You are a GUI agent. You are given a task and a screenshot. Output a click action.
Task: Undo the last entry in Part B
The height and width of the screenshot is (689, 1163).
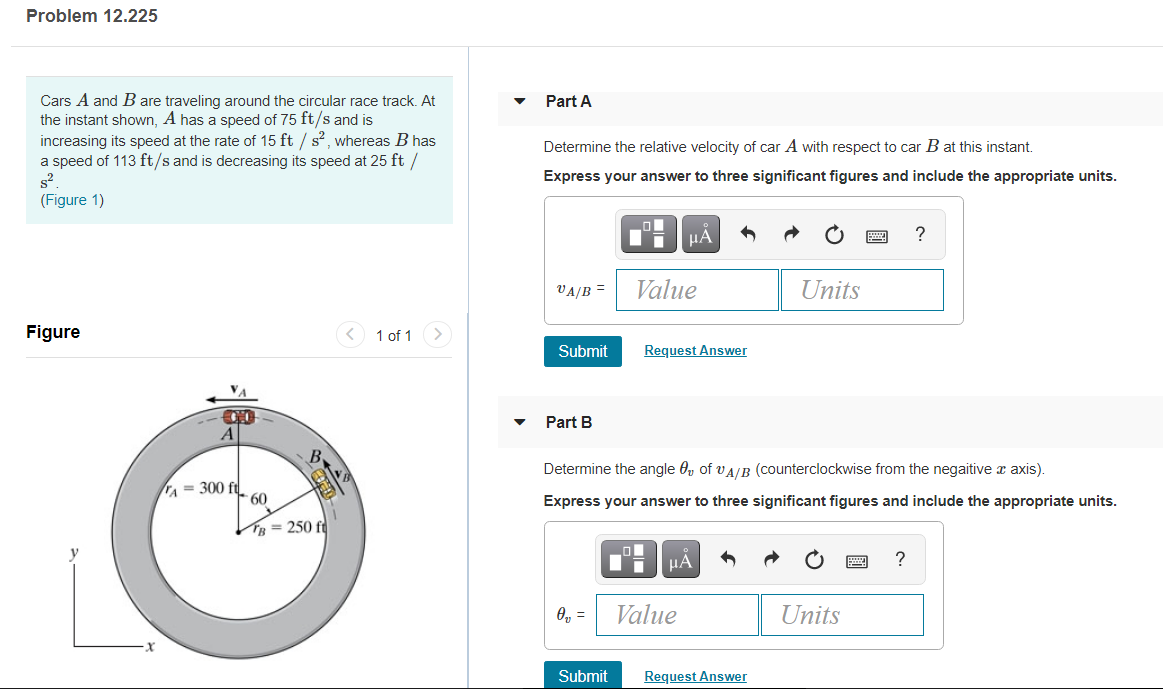pyautogui.click(x=727, y=559)
